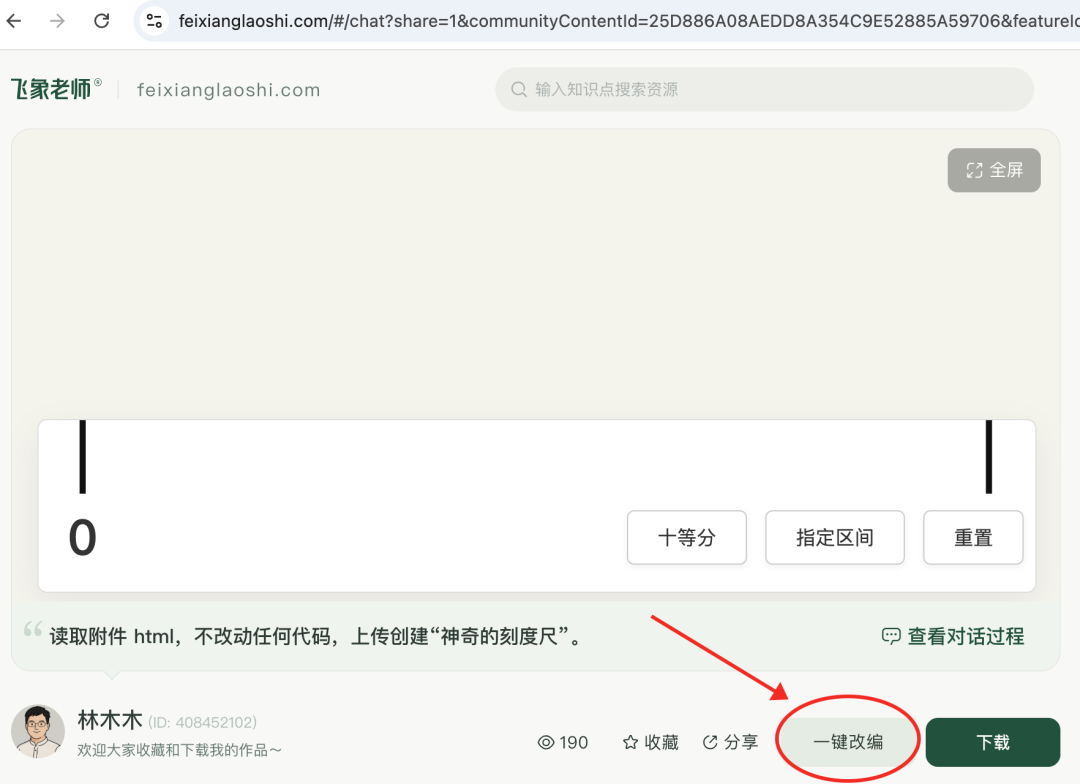This screenshot has width=1080, height=784.
Task: Download the work via 下载
Action: [992, 742]
